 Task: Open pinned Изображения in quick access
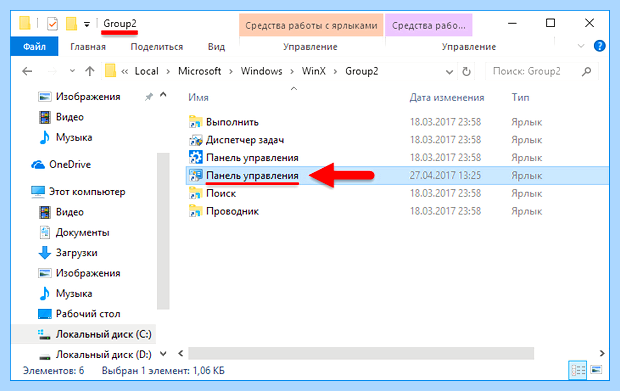click(x=88, y=96)
